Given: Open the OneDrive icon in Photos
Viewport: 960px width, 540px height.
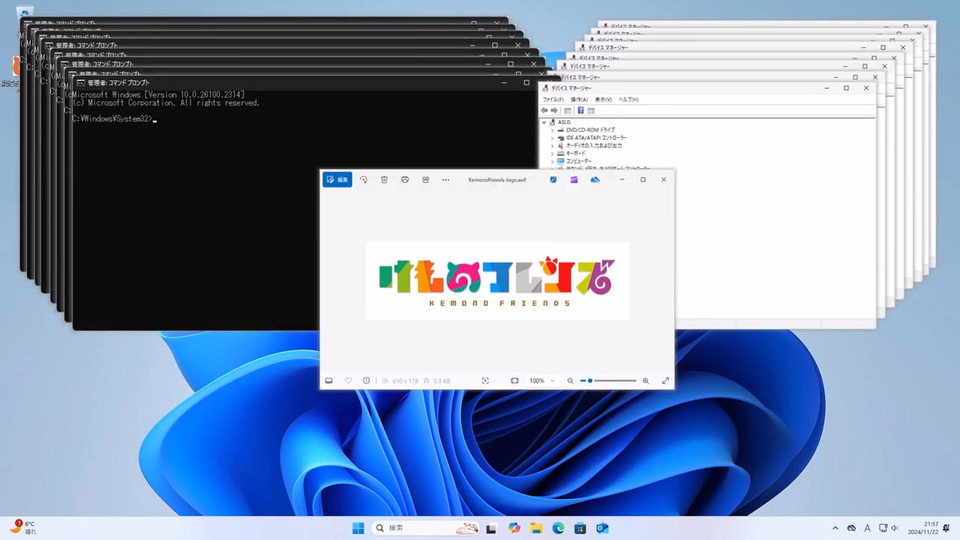Looking at the screenshot, I should click(595, 180).
